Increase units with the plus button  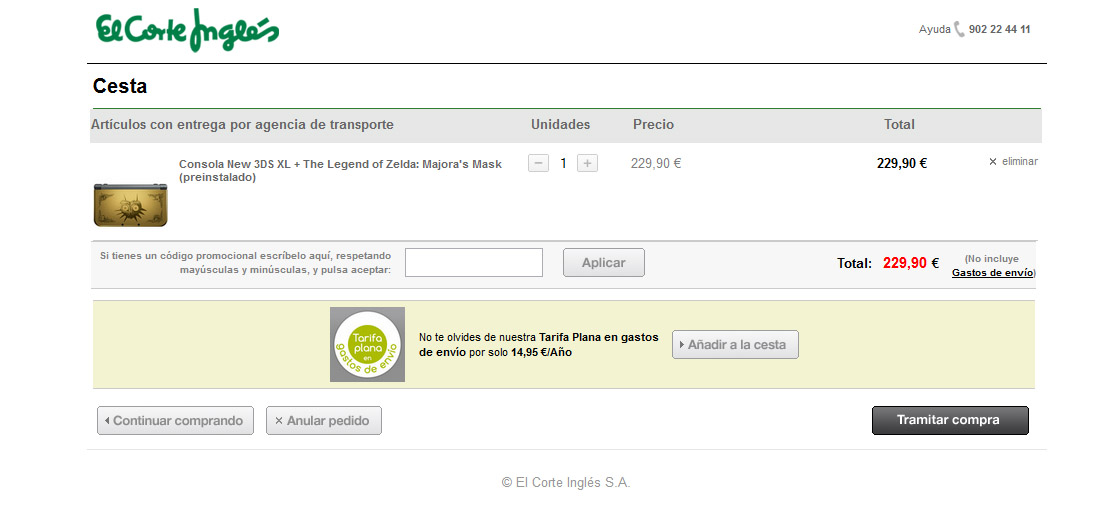tap(587, 163)
